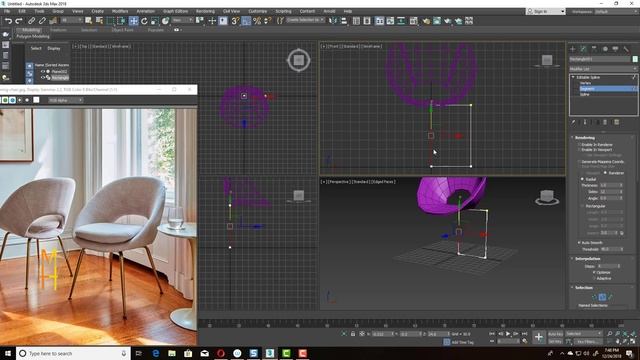Open the Hierarchy panel tab

[594, 49]
